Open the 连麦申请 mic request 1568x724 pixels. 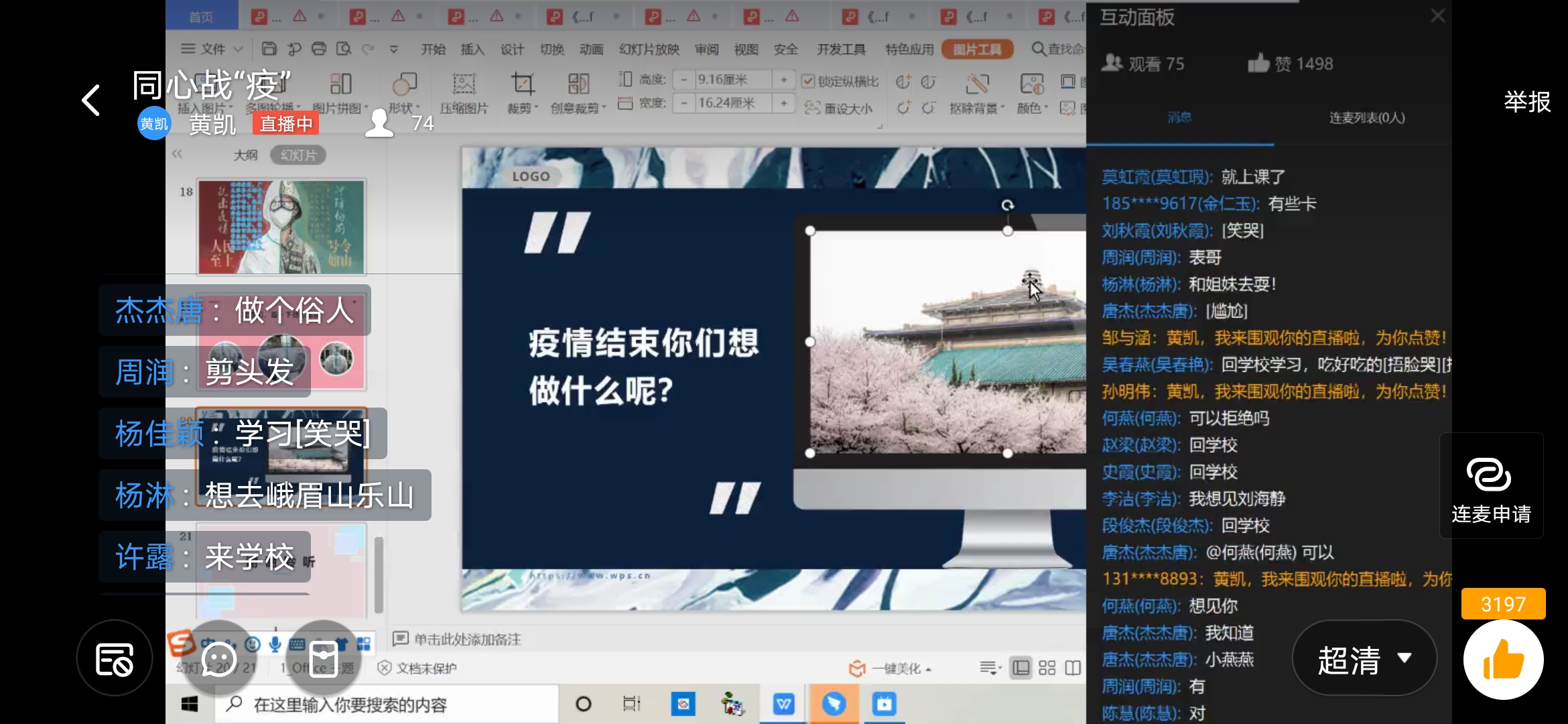(x=1491, y=487)
